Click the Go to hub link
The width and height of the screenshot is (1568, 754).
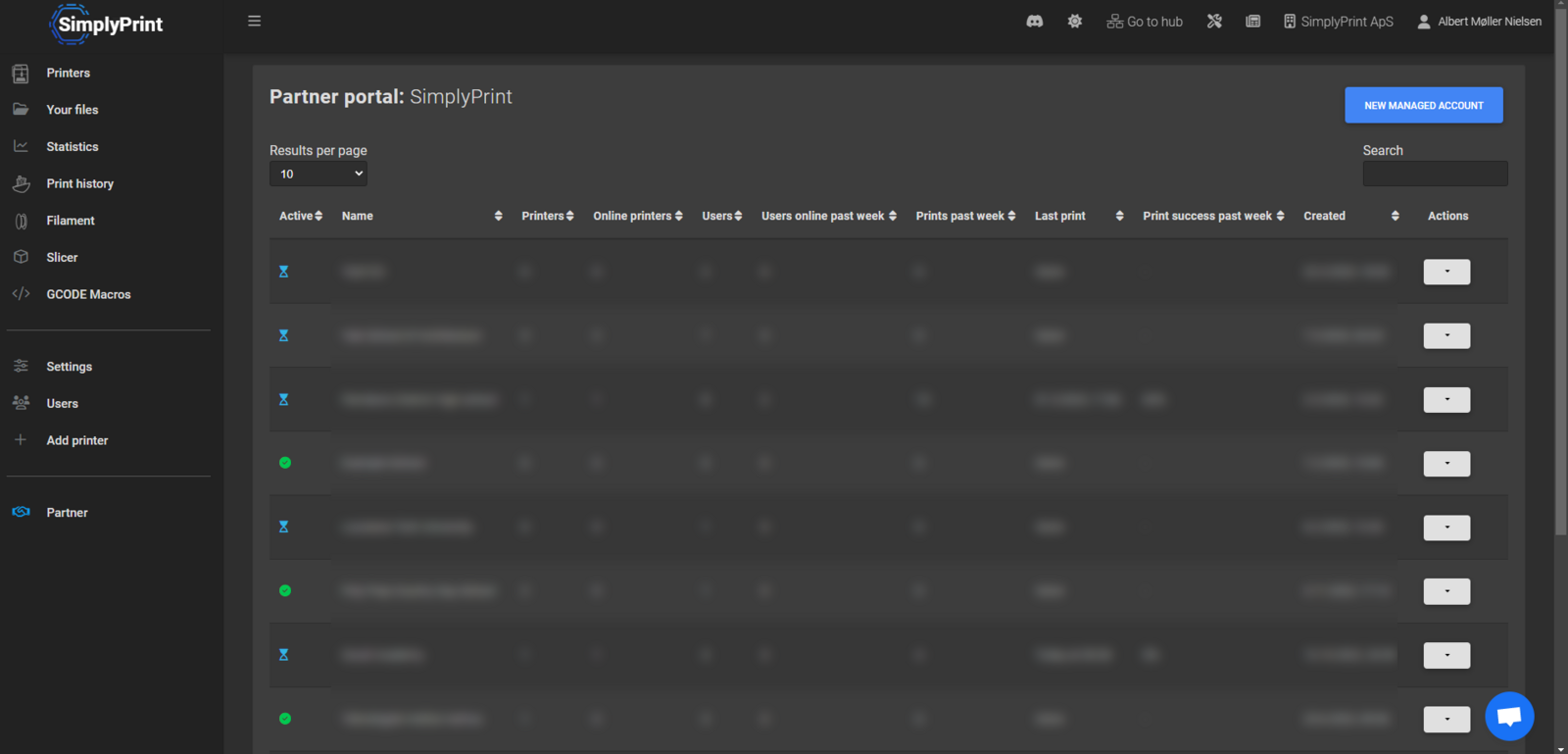(1145, 22)
